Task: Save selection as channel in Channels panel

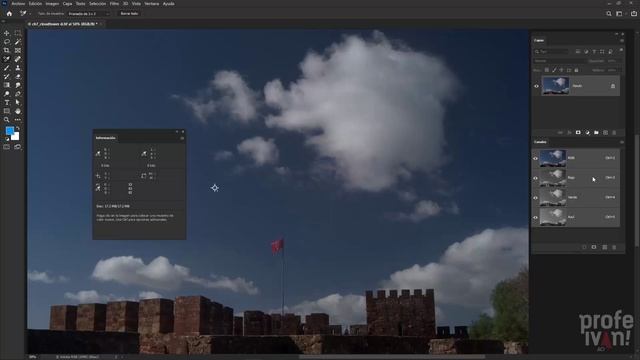Action: 594,247
